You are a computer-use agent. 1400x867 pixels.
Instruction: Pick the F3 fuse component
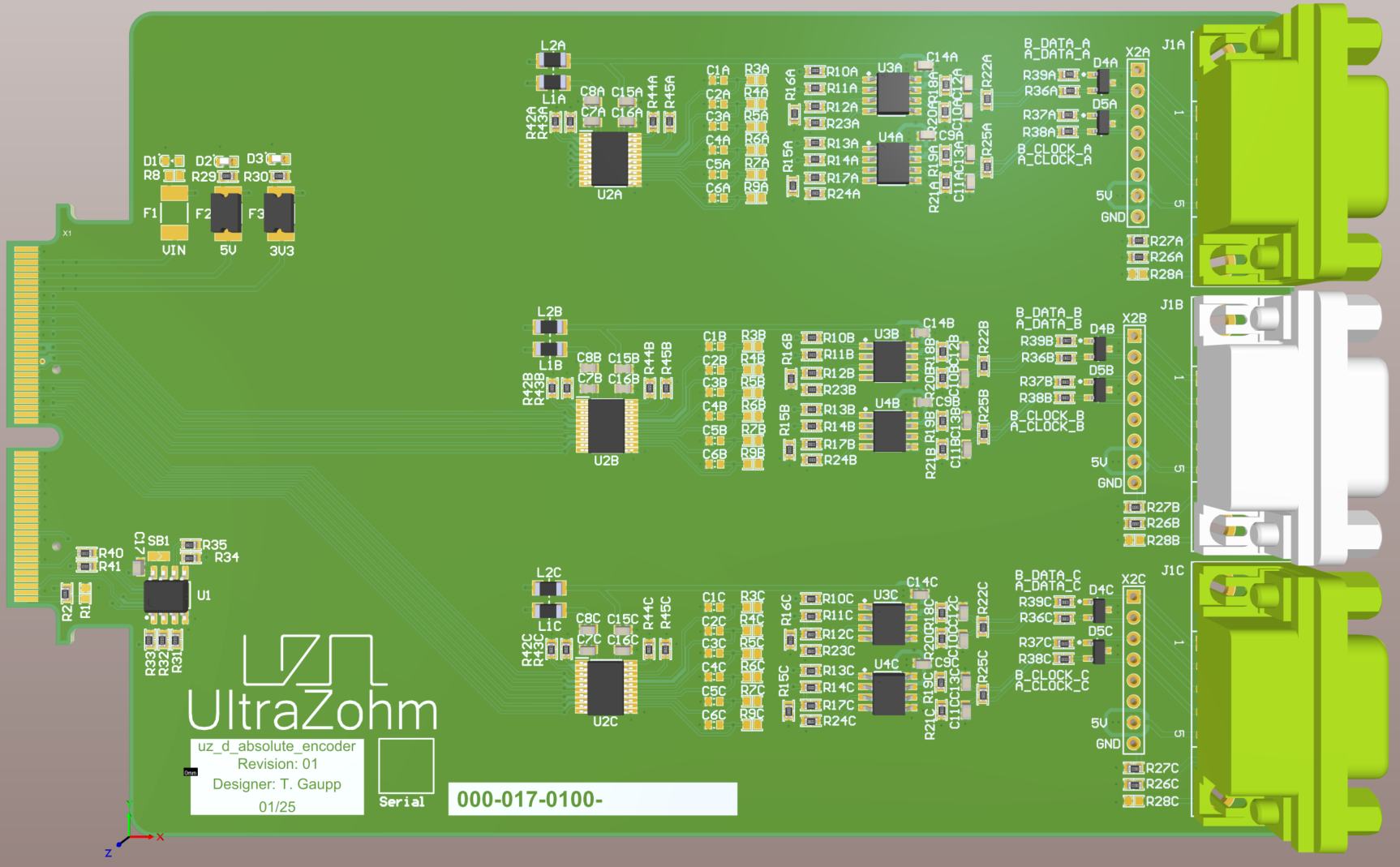279,214
